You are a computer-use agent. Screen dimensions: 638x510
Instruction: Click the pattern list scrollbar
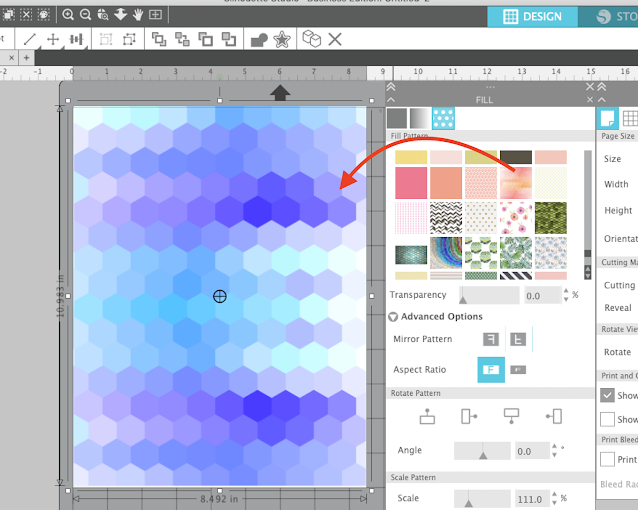coord(588,215)
